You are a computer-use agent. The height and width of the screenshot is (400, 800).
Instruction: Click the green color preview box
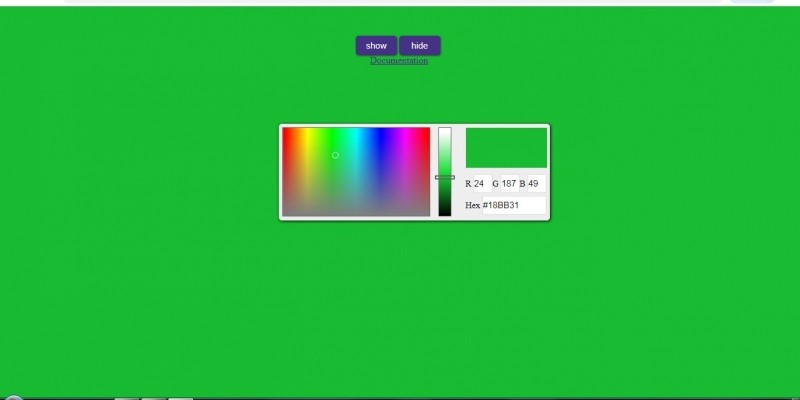coord(506,148)
